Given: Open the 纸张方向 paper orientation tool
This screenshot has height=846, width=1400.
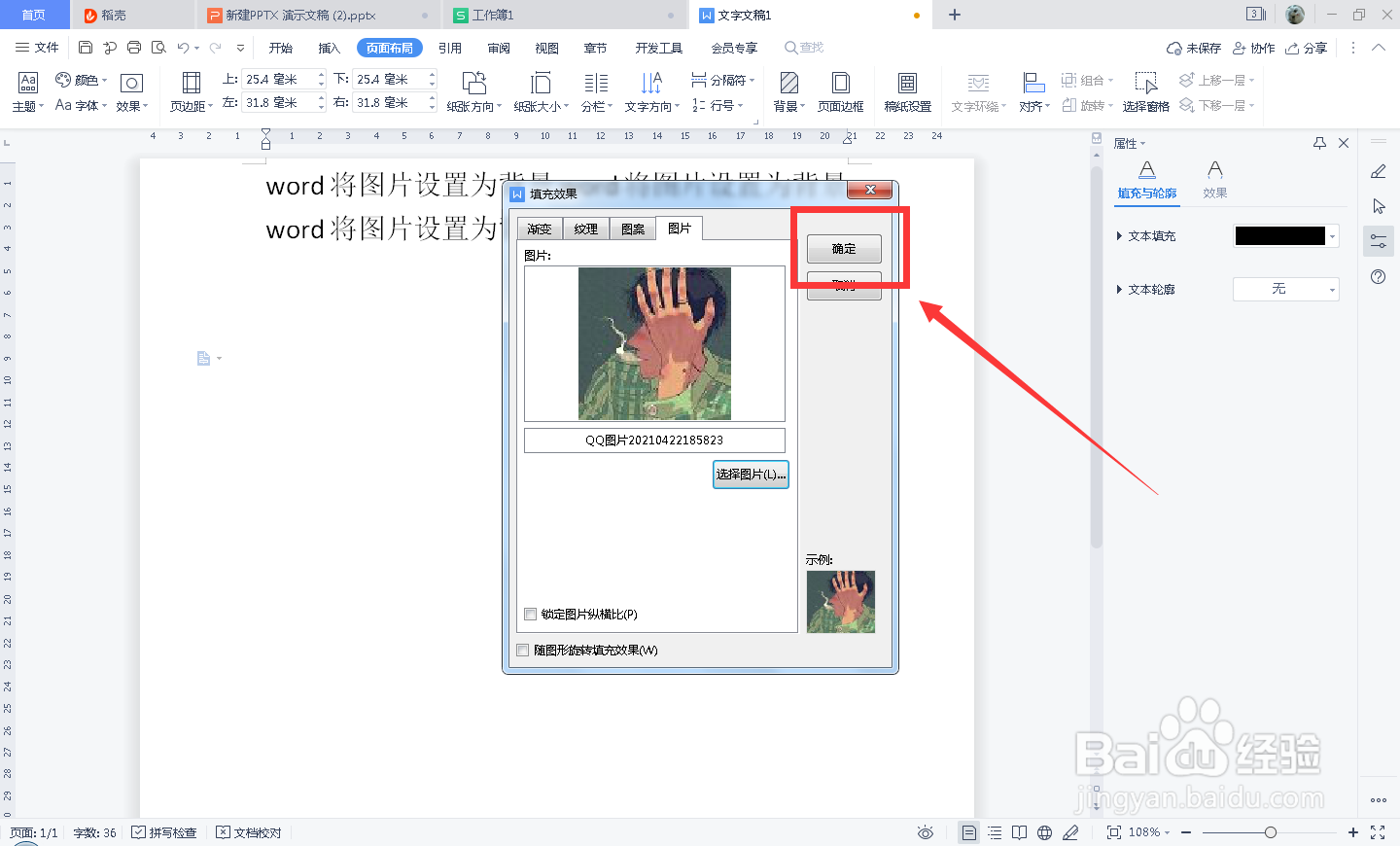Looking at the screenshot, I should point(474,92).
